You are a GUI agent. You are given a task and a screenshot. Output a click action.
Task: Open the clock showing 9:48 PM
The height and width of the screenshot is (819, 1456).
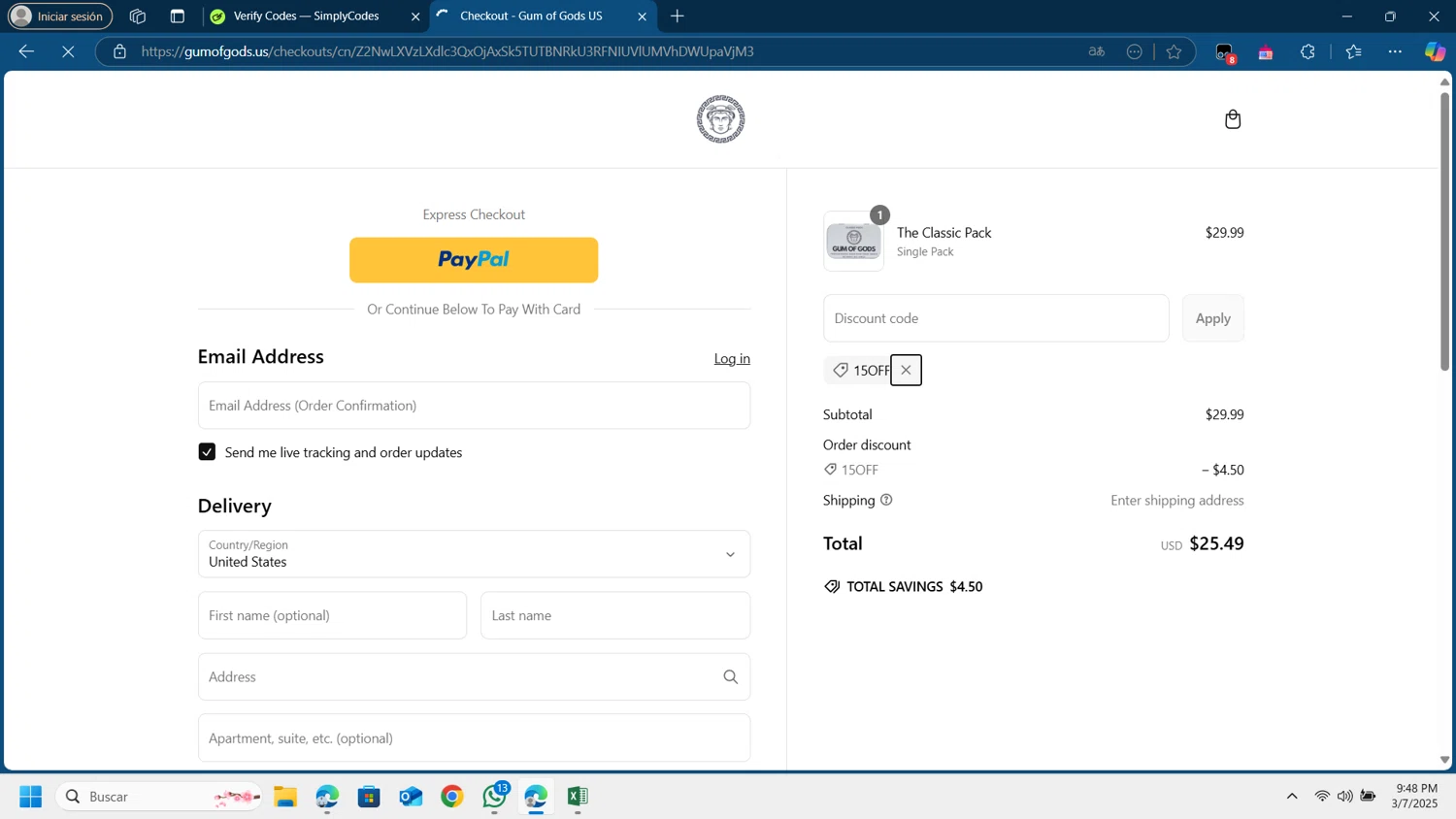[1415, 796]
